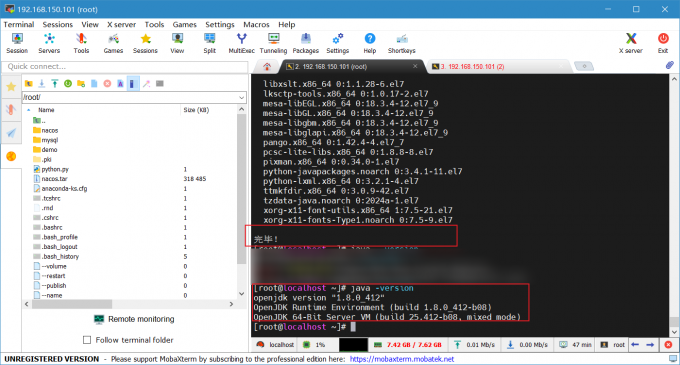
Task: Open terminal here icon in SFTP toolbar
Action: click(160, 84)
